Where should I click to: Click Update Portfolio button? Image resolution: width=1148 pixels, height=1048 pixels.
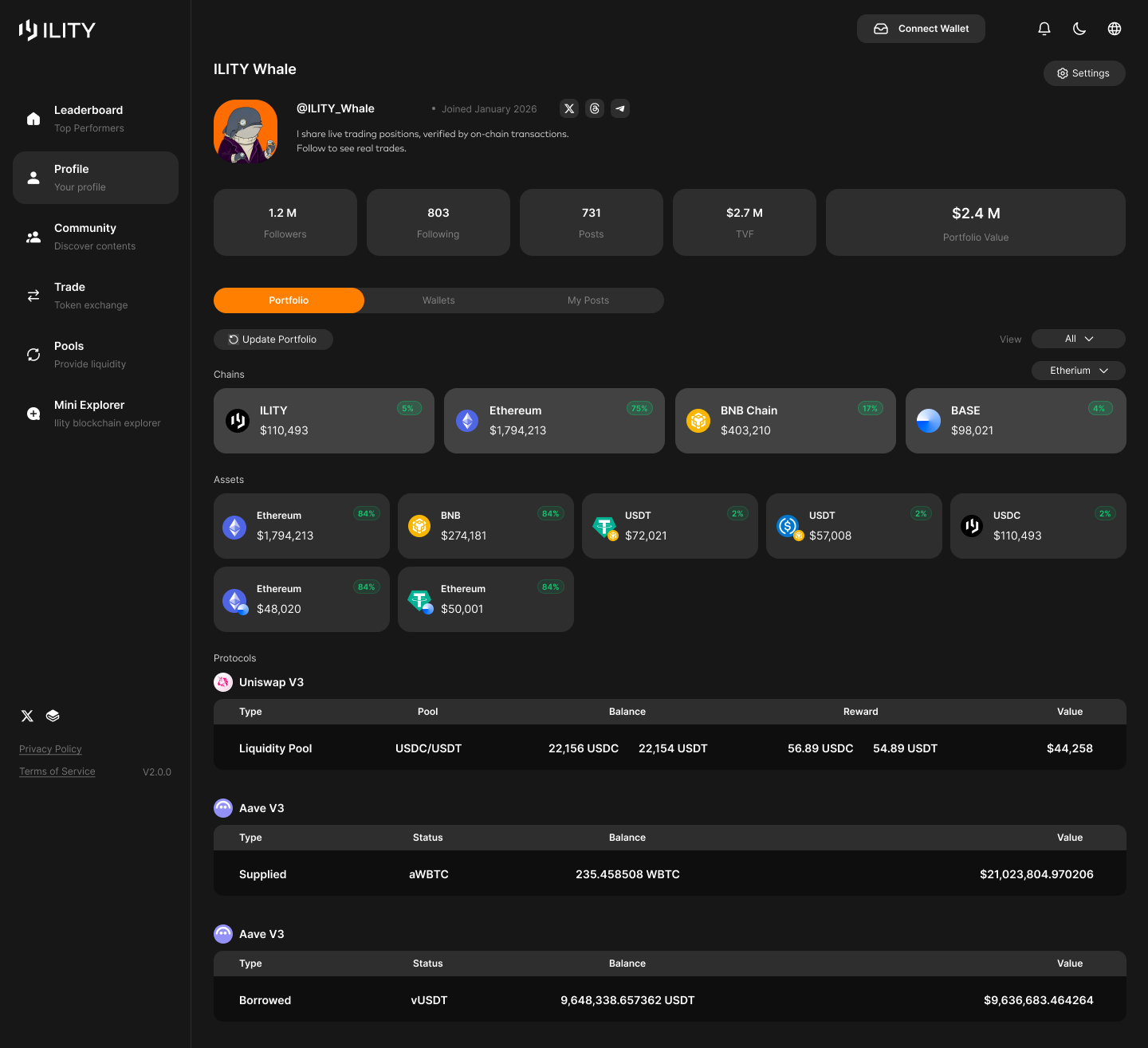coord(273,340)
